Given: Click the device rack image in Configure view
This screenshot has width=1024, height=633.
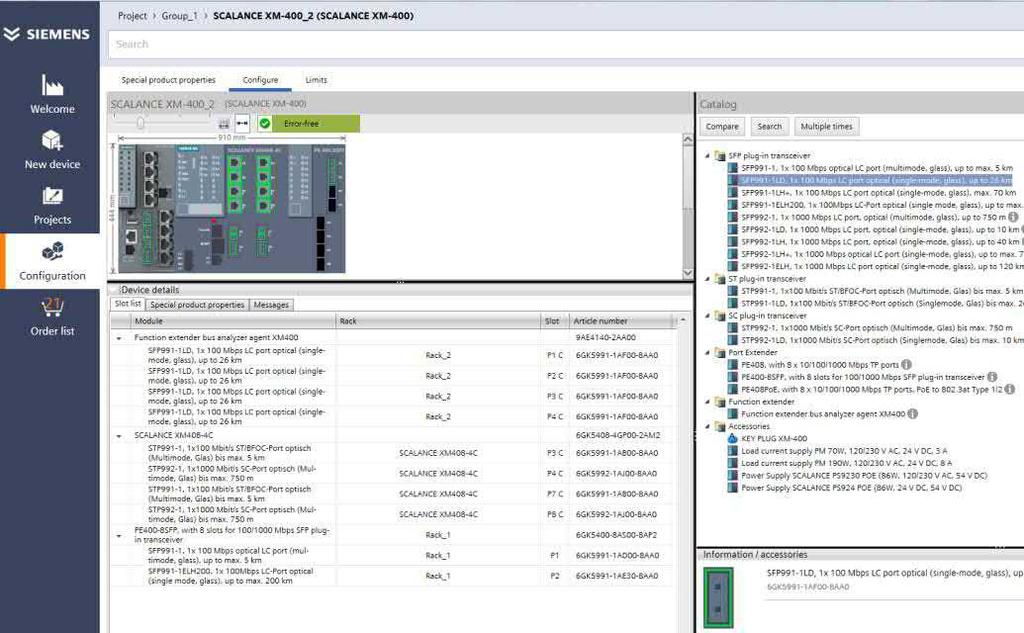Looking at the screenshot, I should pyautogui.click(x=232, y=208).
